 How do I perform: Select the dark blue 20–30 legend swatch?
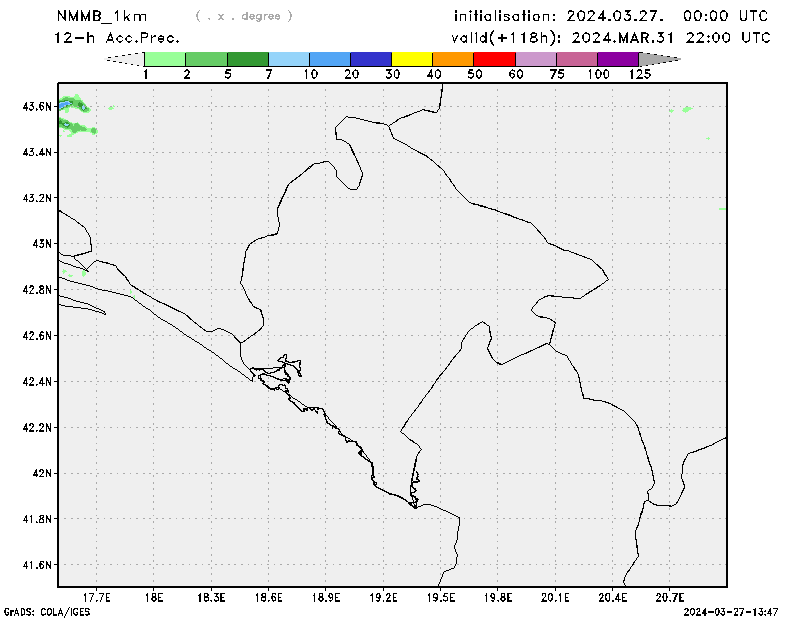371,59
